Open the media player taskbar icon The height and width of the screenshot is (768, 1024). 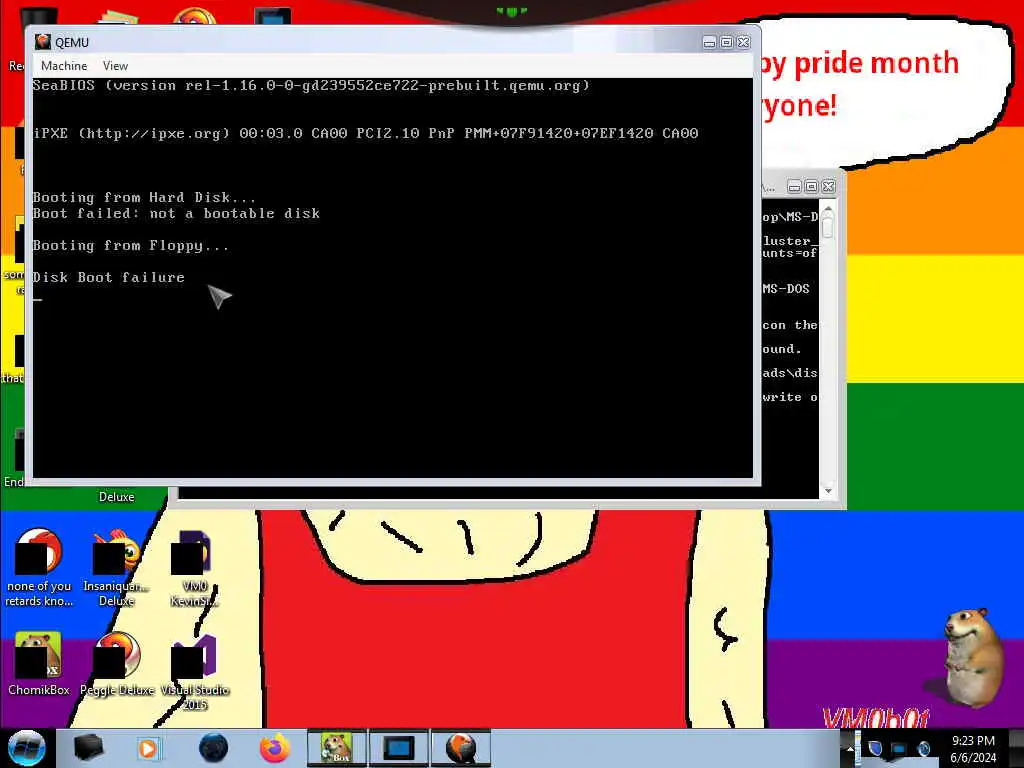[x=148, y=748]
